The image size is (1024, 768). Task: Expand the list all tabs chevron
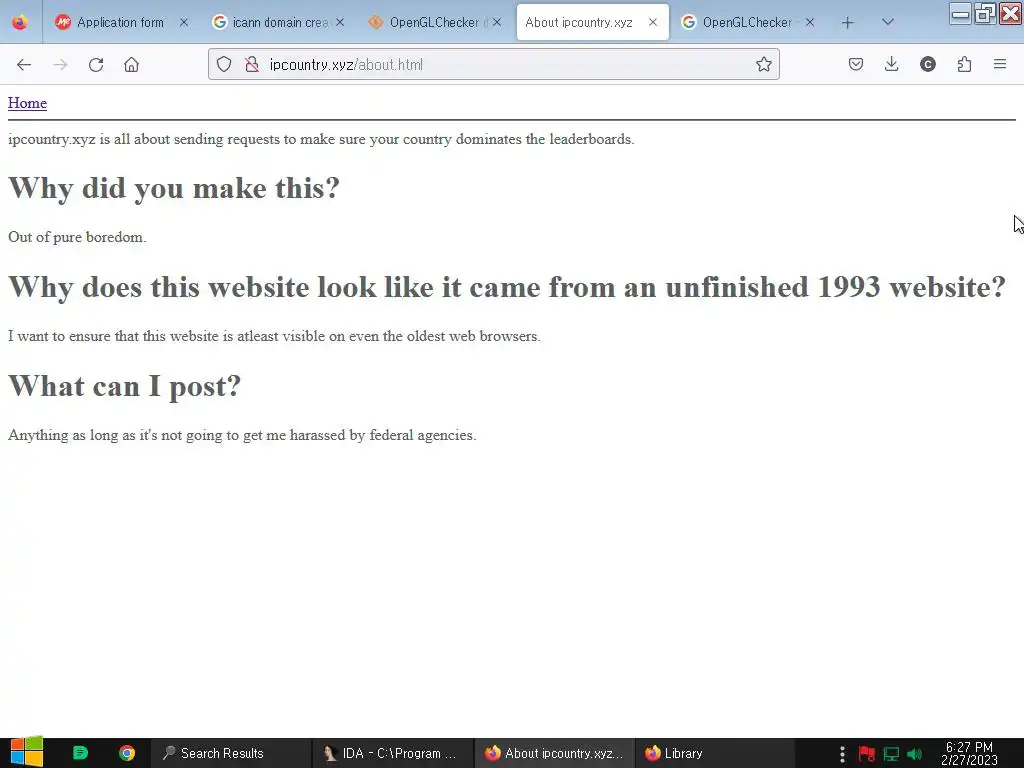(x=887, y=22)
